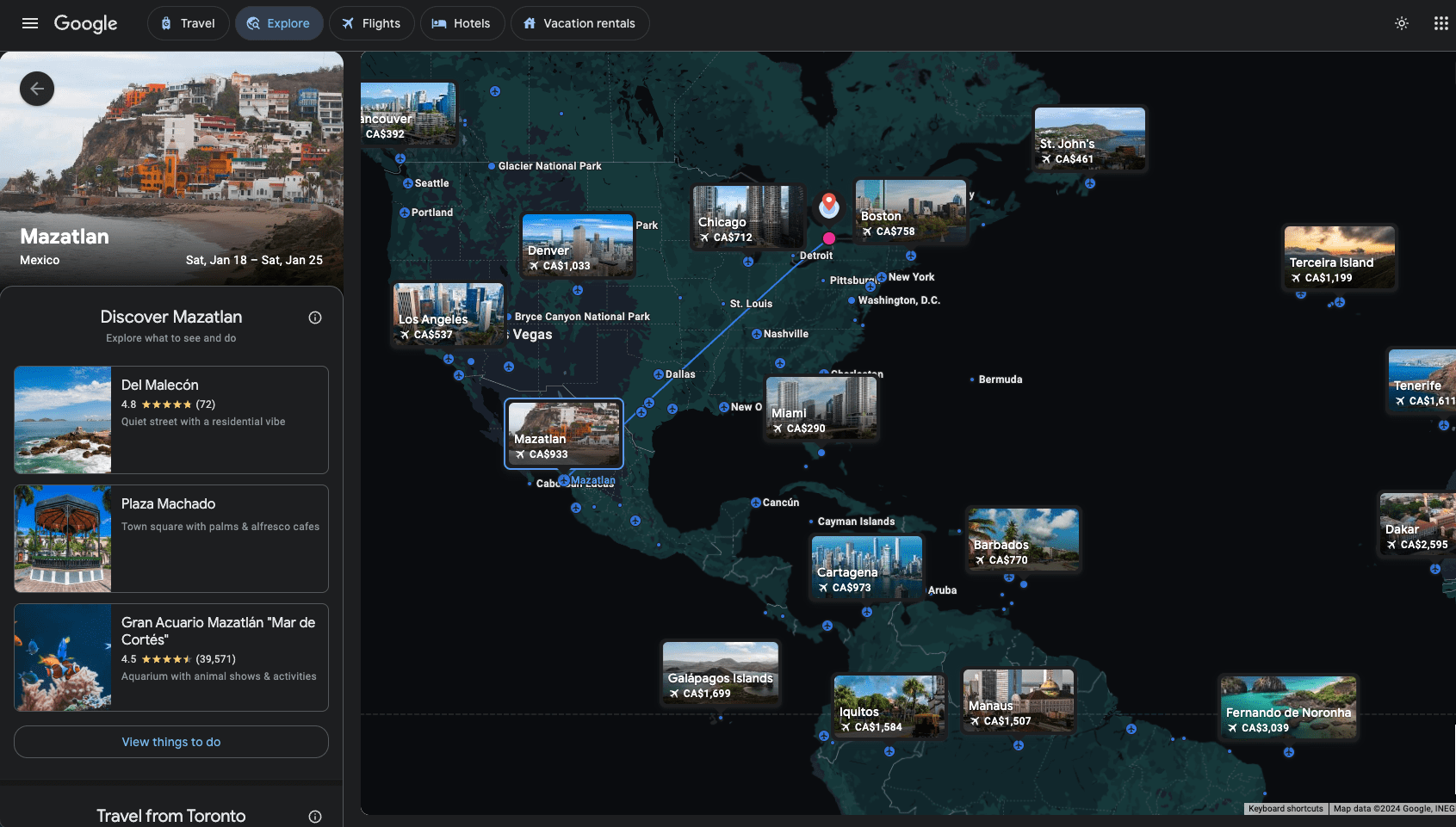Select the Los Angeles CA$537 map card
This screenshot has width=1456, height=827.
point(449,314)
